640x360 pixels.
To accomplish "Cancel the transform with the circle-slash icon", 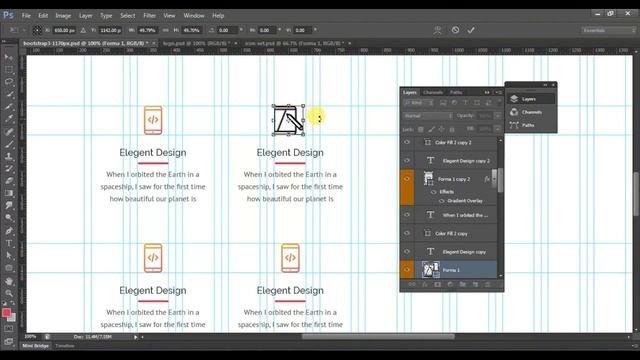I will 455,30.
